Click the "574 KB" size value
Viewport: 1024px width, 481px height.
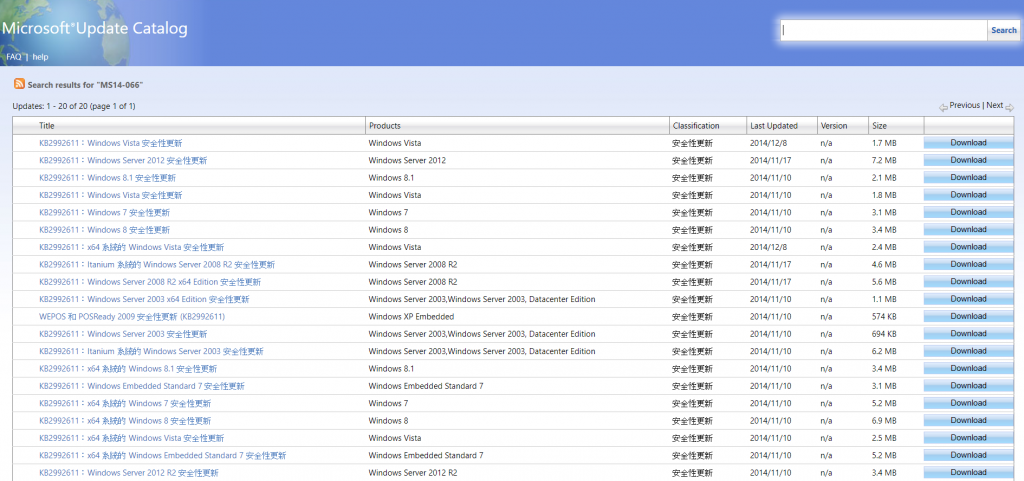click(x=884, y=317)
